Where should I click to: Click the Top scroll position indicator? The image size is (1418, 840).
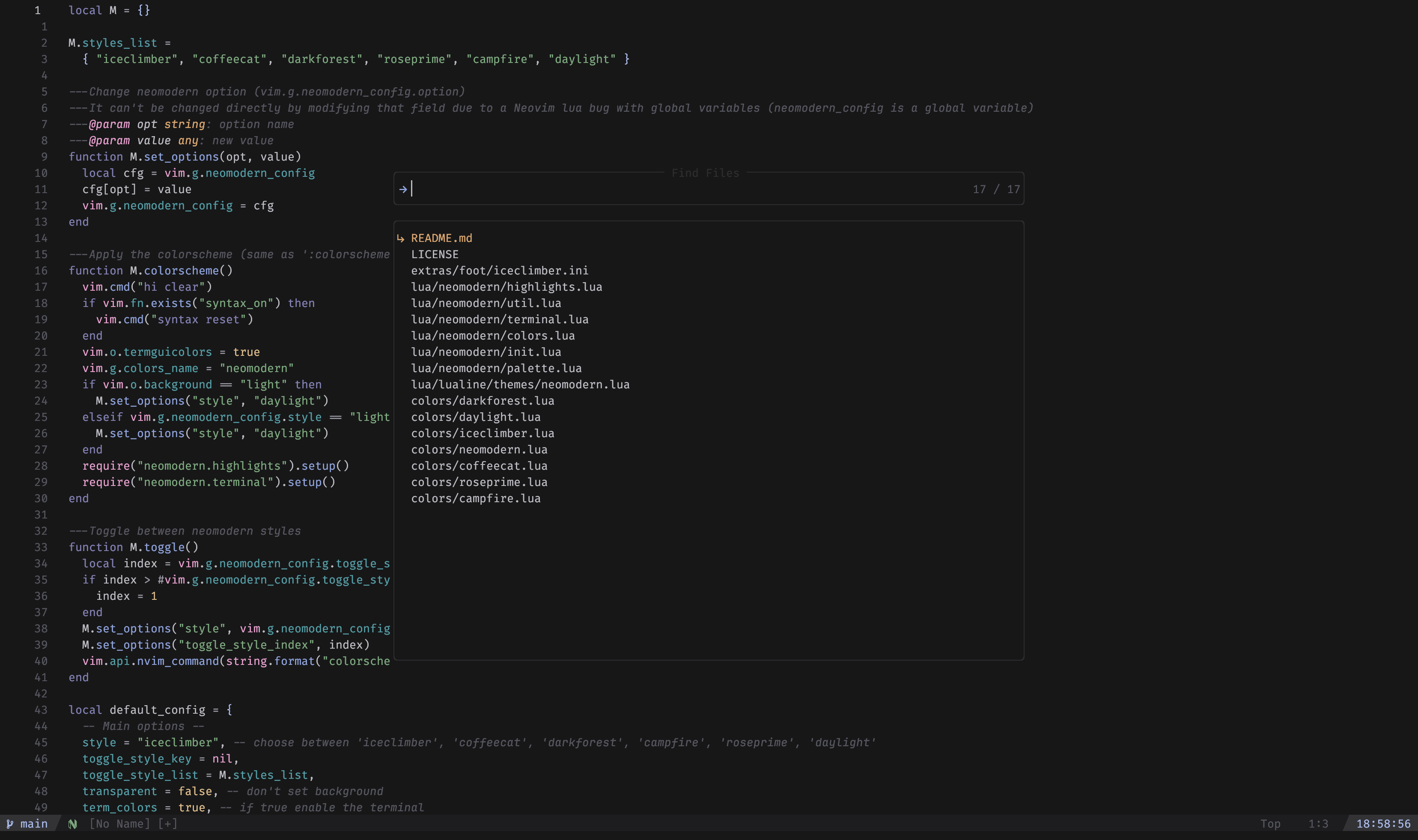1270,824
